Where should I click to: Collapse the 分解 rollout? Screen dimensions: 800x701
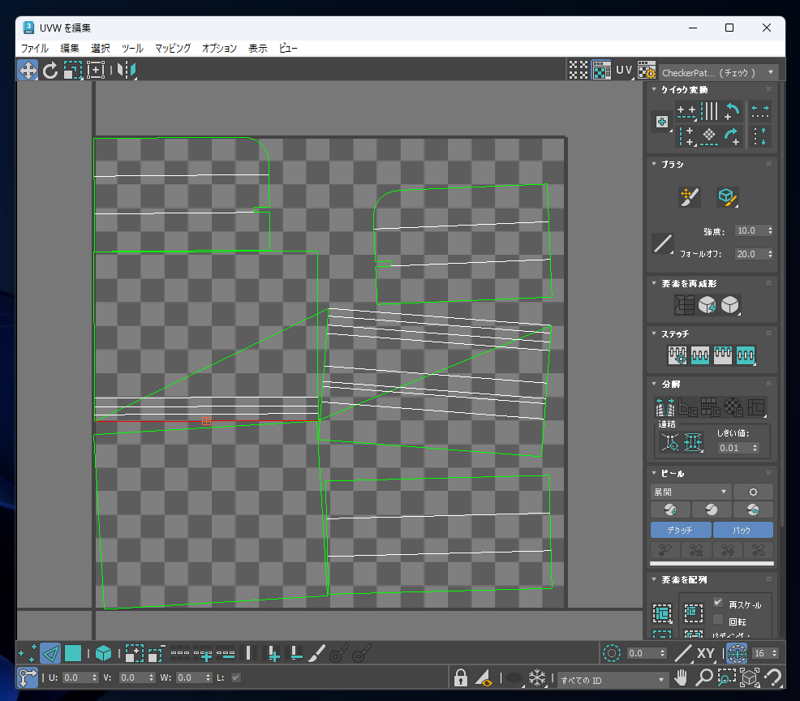(x=654, y=384)
